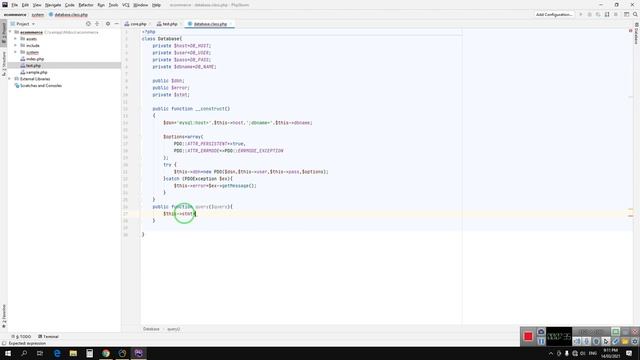Expand the External Libraries node arrow
The height and width of the screenshot is (360, 640).
[x=10, y=79]
